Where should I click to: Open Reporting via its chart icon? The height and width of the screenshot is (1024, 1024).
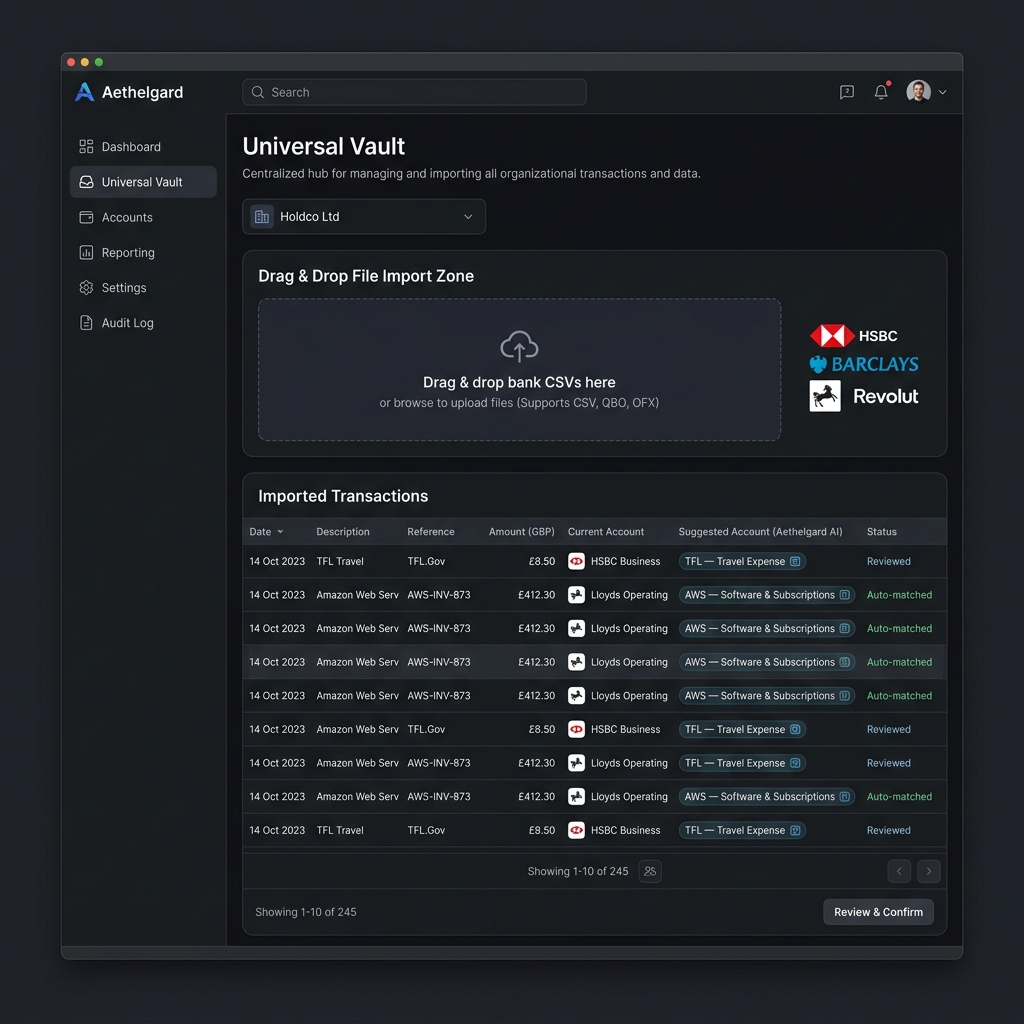click(x=86, y=252)
